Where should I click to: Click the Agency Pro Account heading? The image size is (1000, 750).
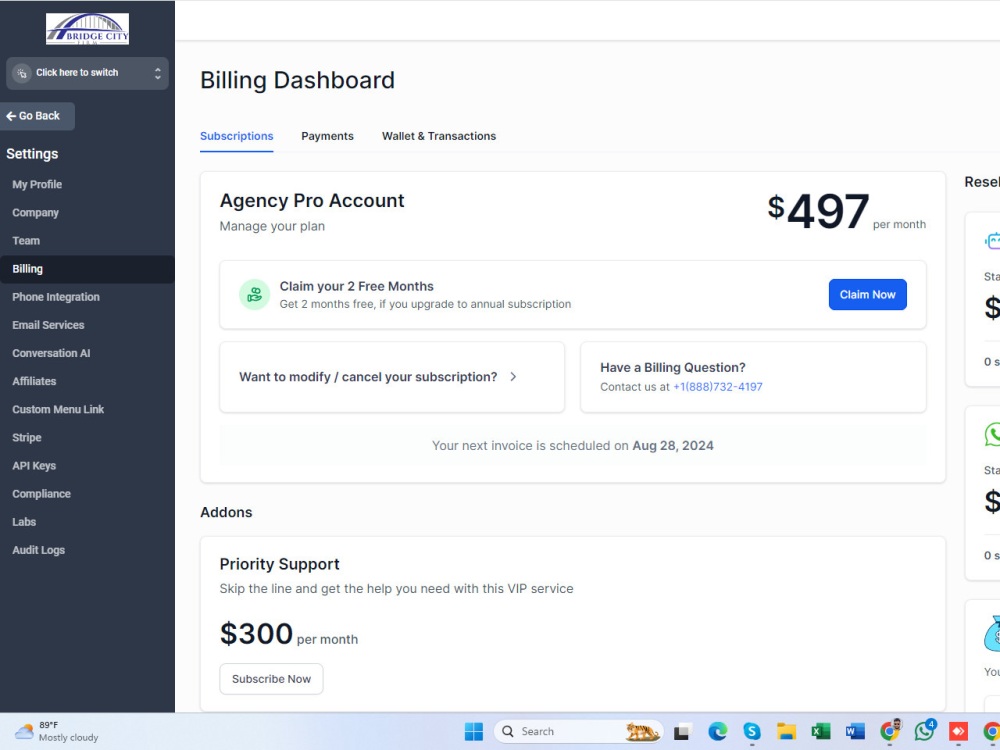click(312, 201)
